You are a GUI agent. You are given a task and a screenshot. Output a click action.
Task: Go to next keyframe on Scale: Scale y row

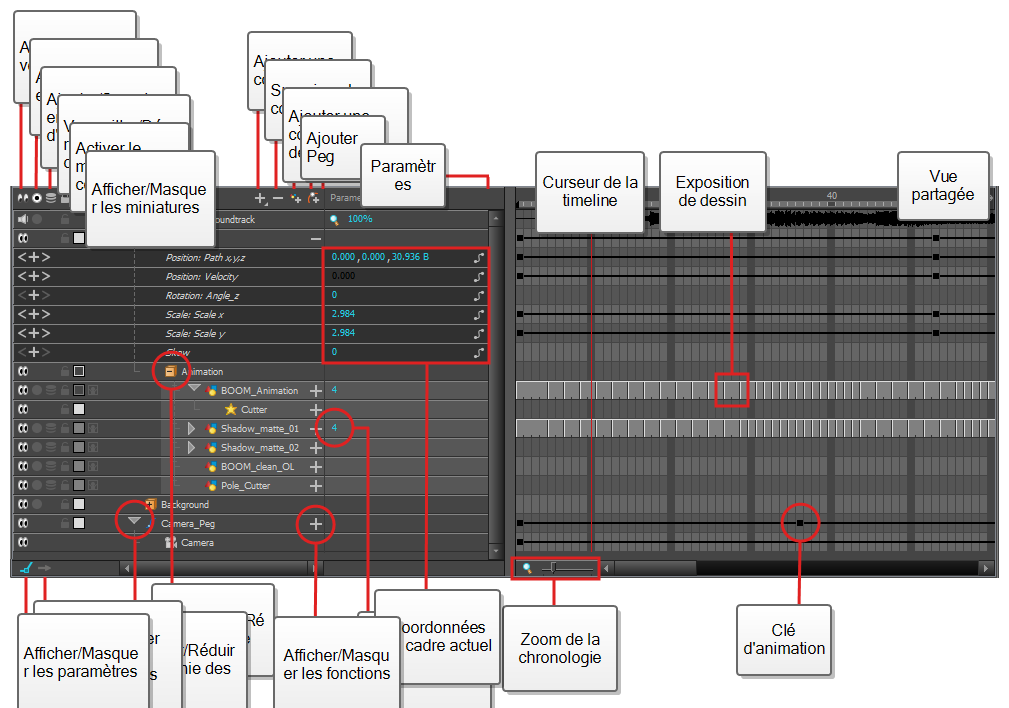(x=46, y=333)
